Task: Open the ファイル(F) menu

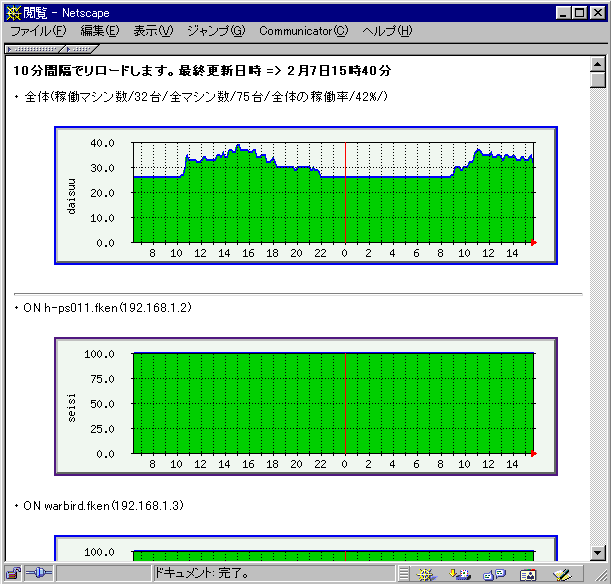Action: tap(38, 31)
